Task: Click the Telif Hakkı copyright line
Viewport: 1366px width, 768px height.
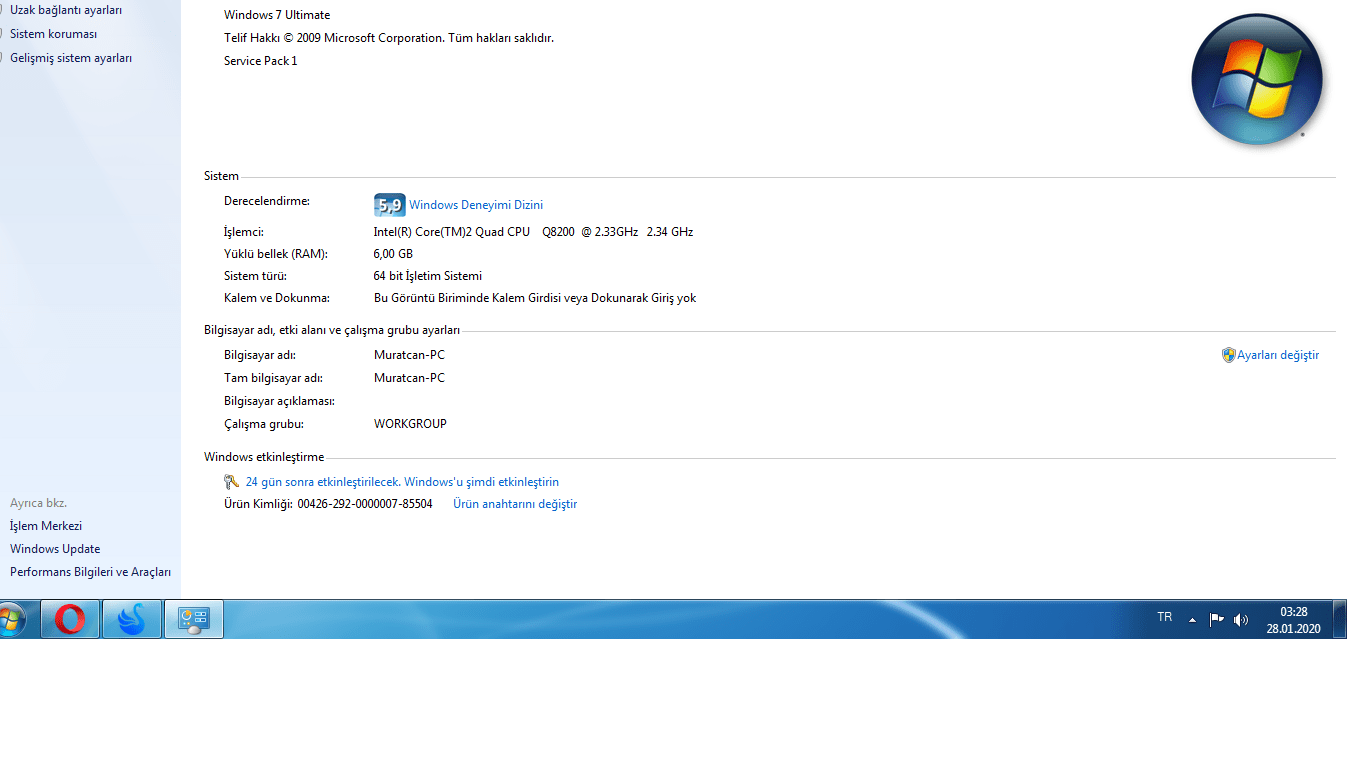Action: 389,38
